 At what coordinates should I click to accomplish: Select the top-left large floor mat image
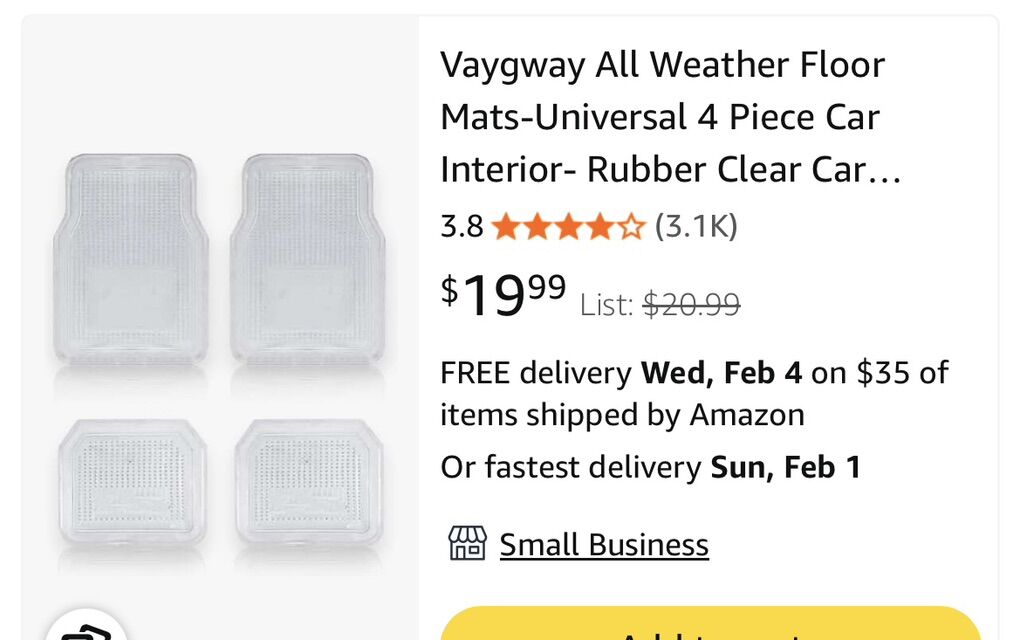point(131,258)
